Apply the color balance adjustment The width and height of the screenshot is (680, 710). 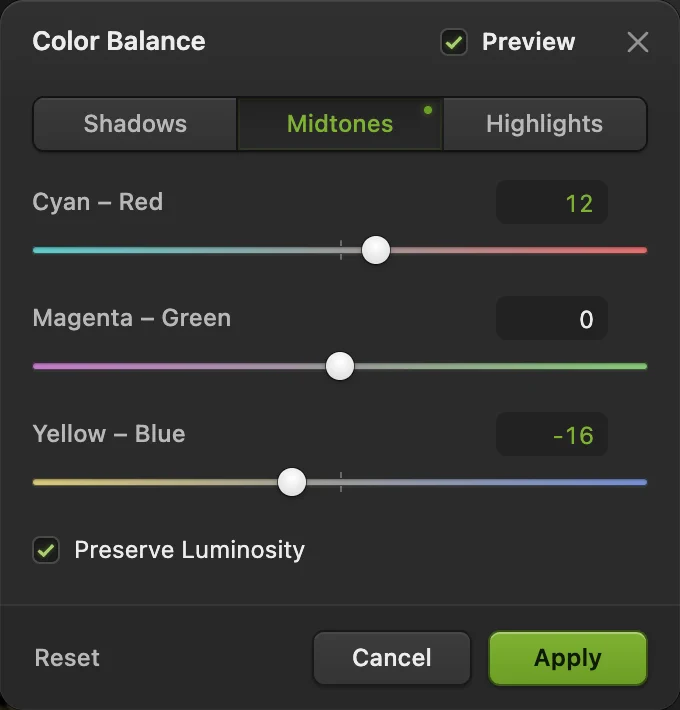point(568,657)
